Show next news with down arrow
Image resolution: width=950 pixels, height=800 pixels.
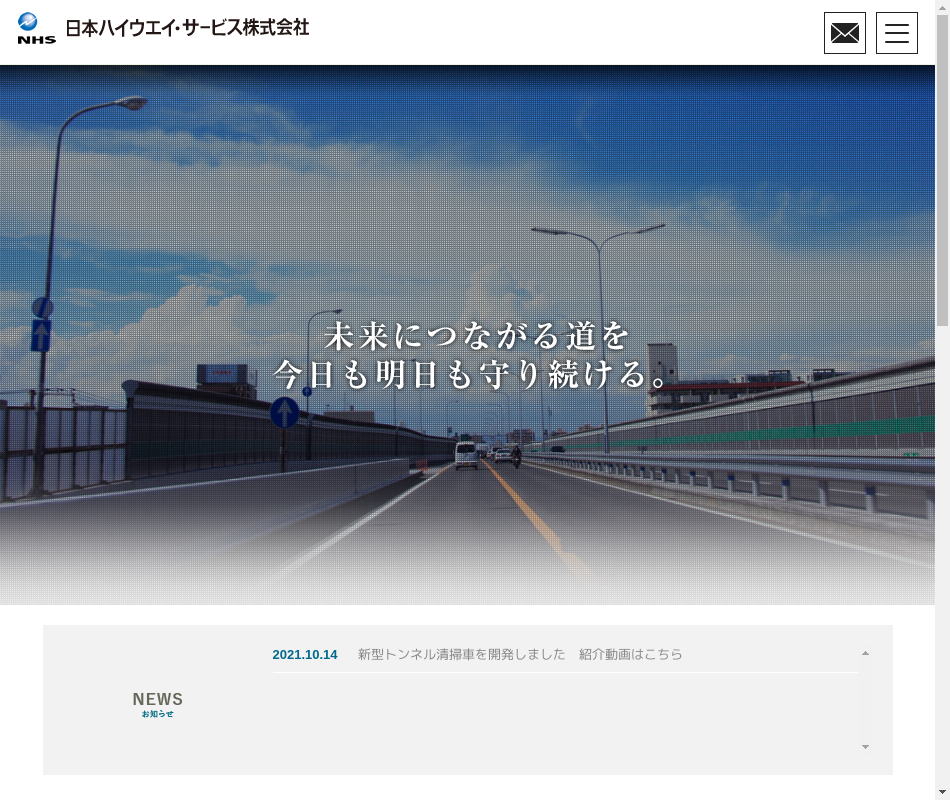pos(865,747)
